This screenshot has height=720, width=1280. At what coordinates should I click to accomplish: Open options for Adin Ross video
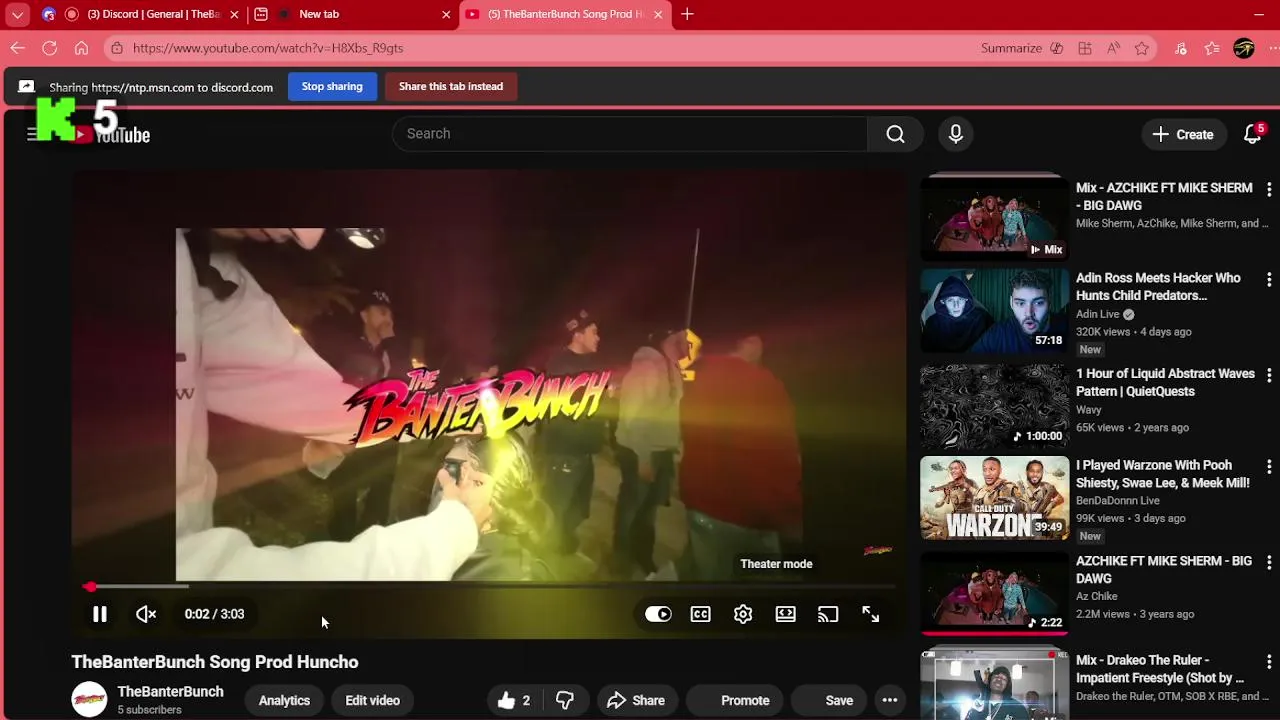pos(1268,280)
